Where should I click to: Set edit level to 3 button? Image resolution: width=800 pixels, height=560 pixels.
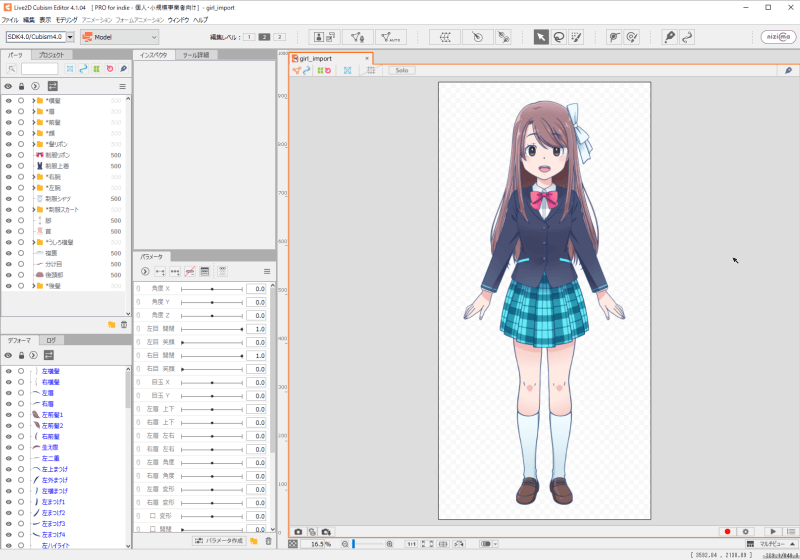pos(280,37)
